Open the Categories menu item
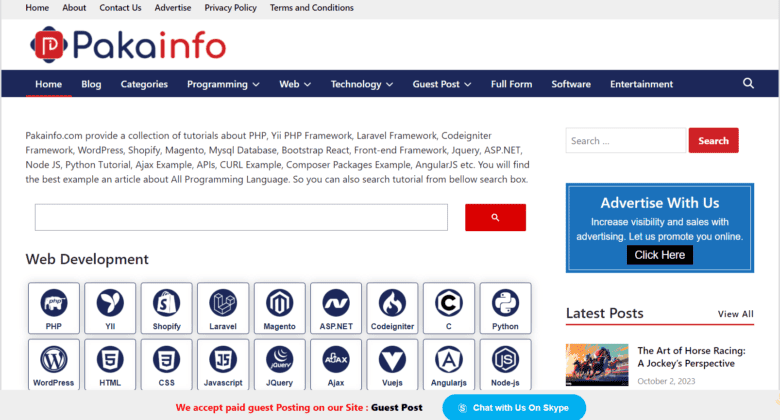The height and width of the screenshot is (420, 780). (x=144, y=84)
